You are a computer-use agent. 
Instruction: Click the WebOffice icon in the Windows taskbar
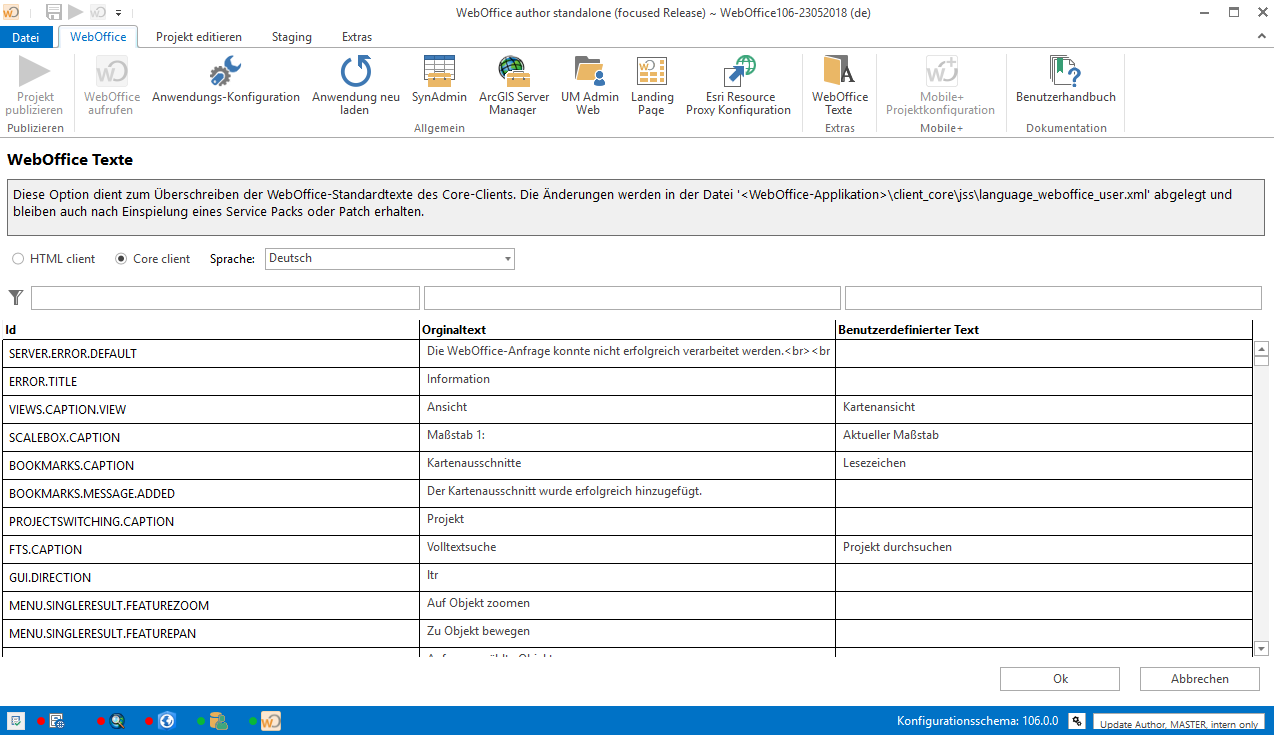pyautogui.click(x=270, y=720)
